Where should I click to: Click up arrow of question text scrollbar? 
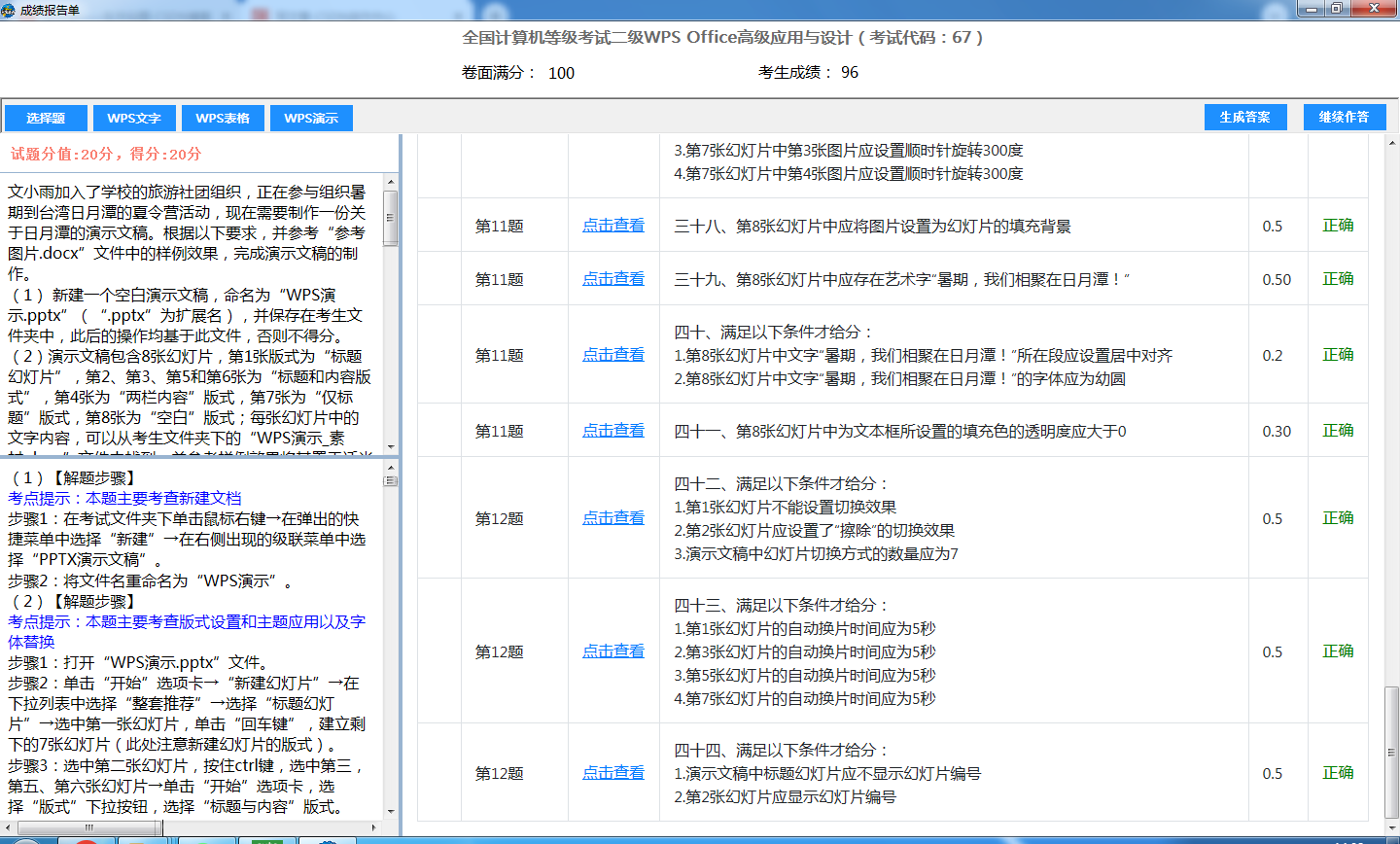coord(391,182)
